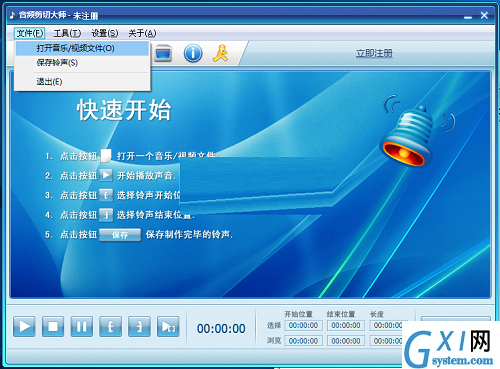
Task: Click the 浏览 开始位置 time field
Action: point(303,341)
